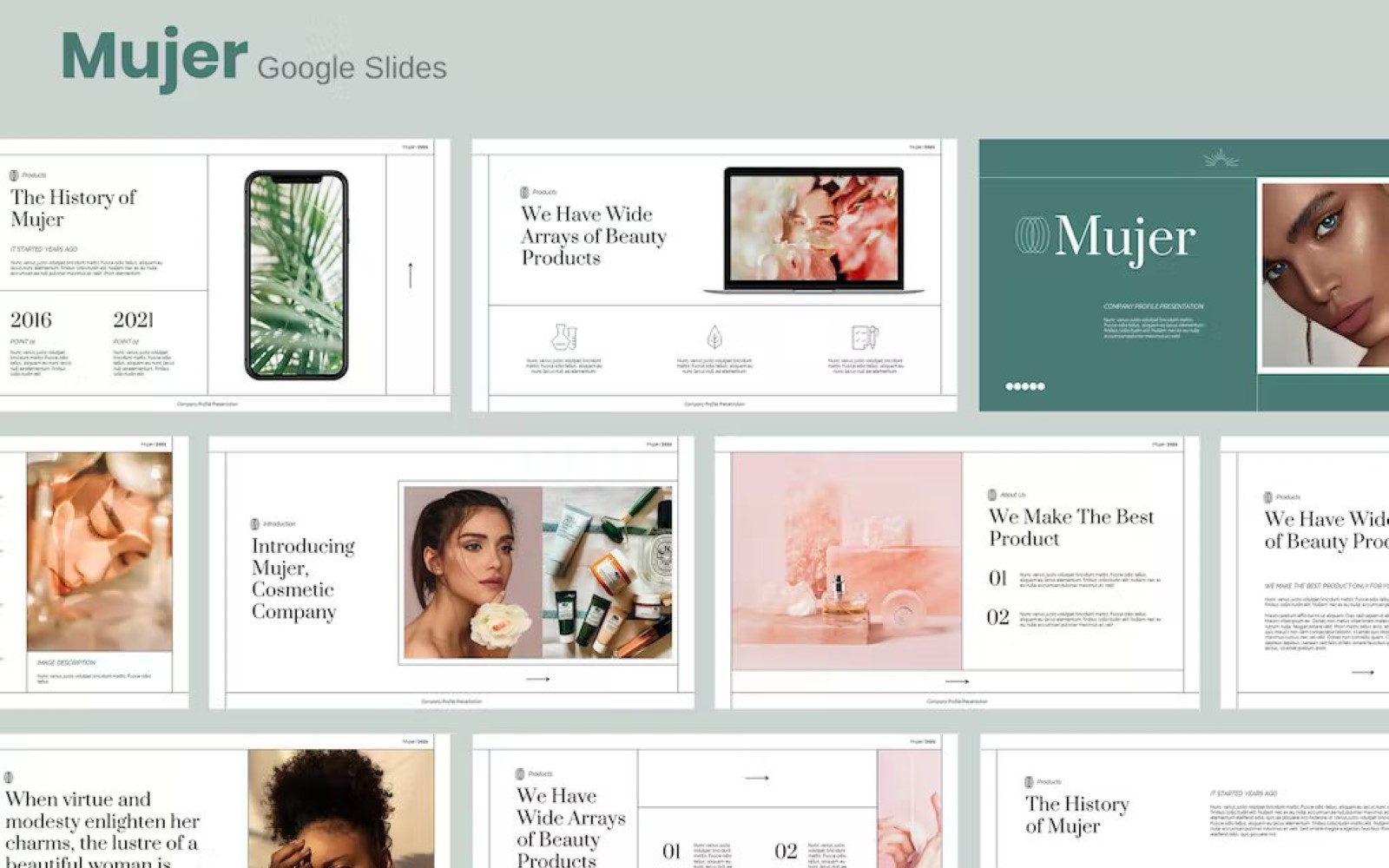Click the triple-ring logo next to white Mujer title
Viewport: 1389px width, 868px height.
coord(1032,235)
